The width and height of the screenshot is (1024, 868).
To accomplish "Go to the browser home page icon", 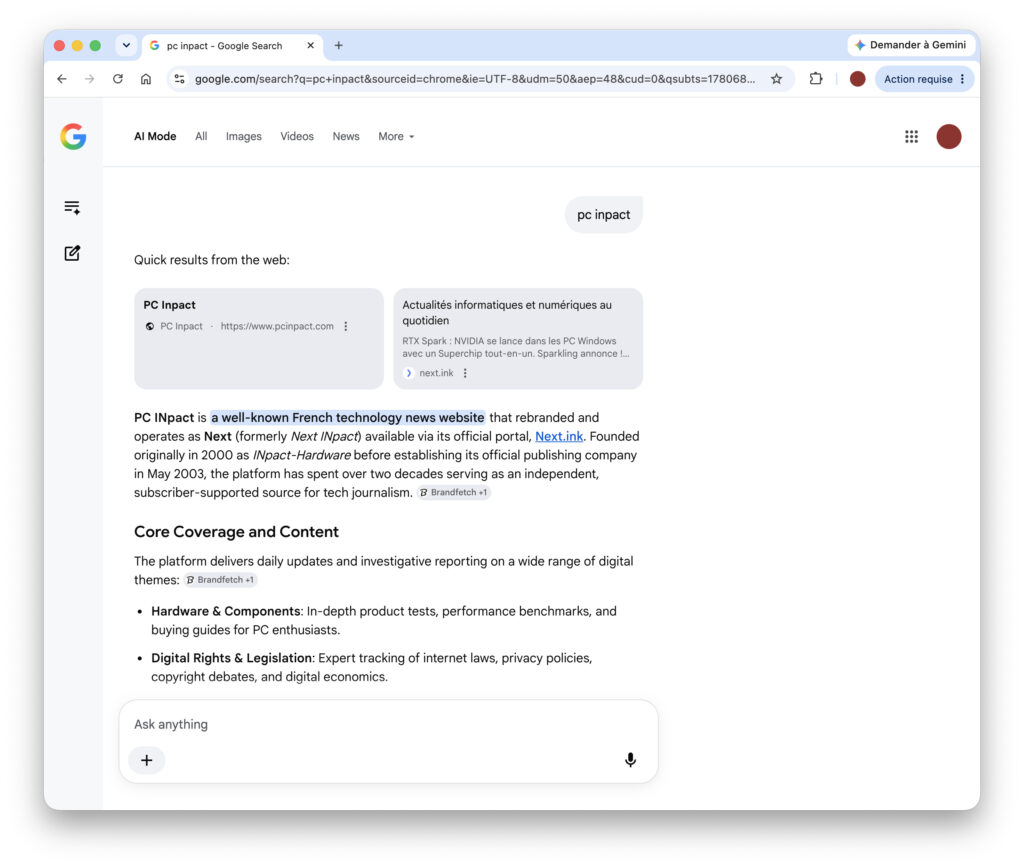I will pos(146,79).
